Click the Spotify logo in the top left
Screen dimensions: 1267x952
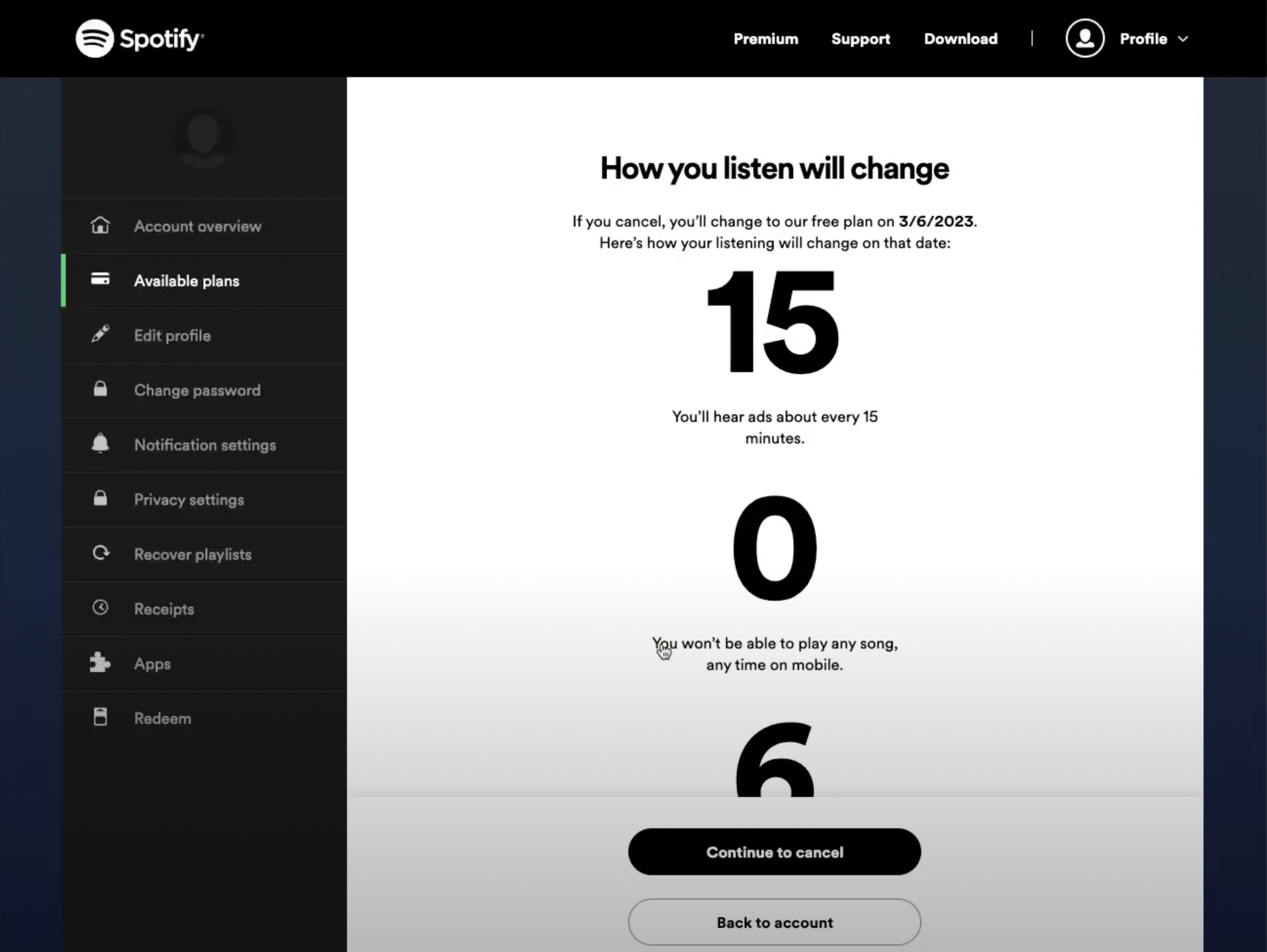(139, 38)
